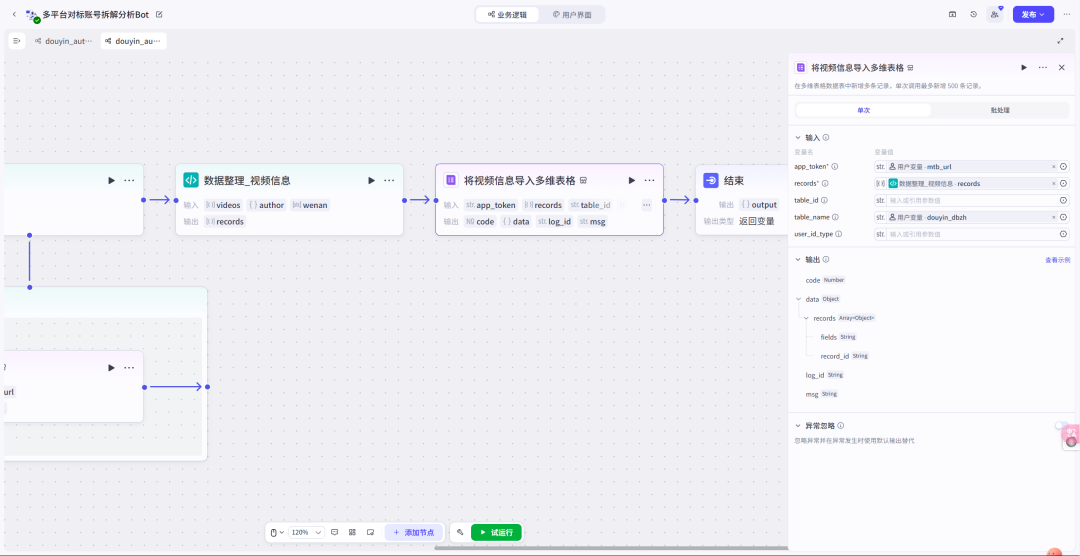Open first douyin_aut workflow tab
The width and height of the screenshot is (1080, 556).
click(63, 41)
